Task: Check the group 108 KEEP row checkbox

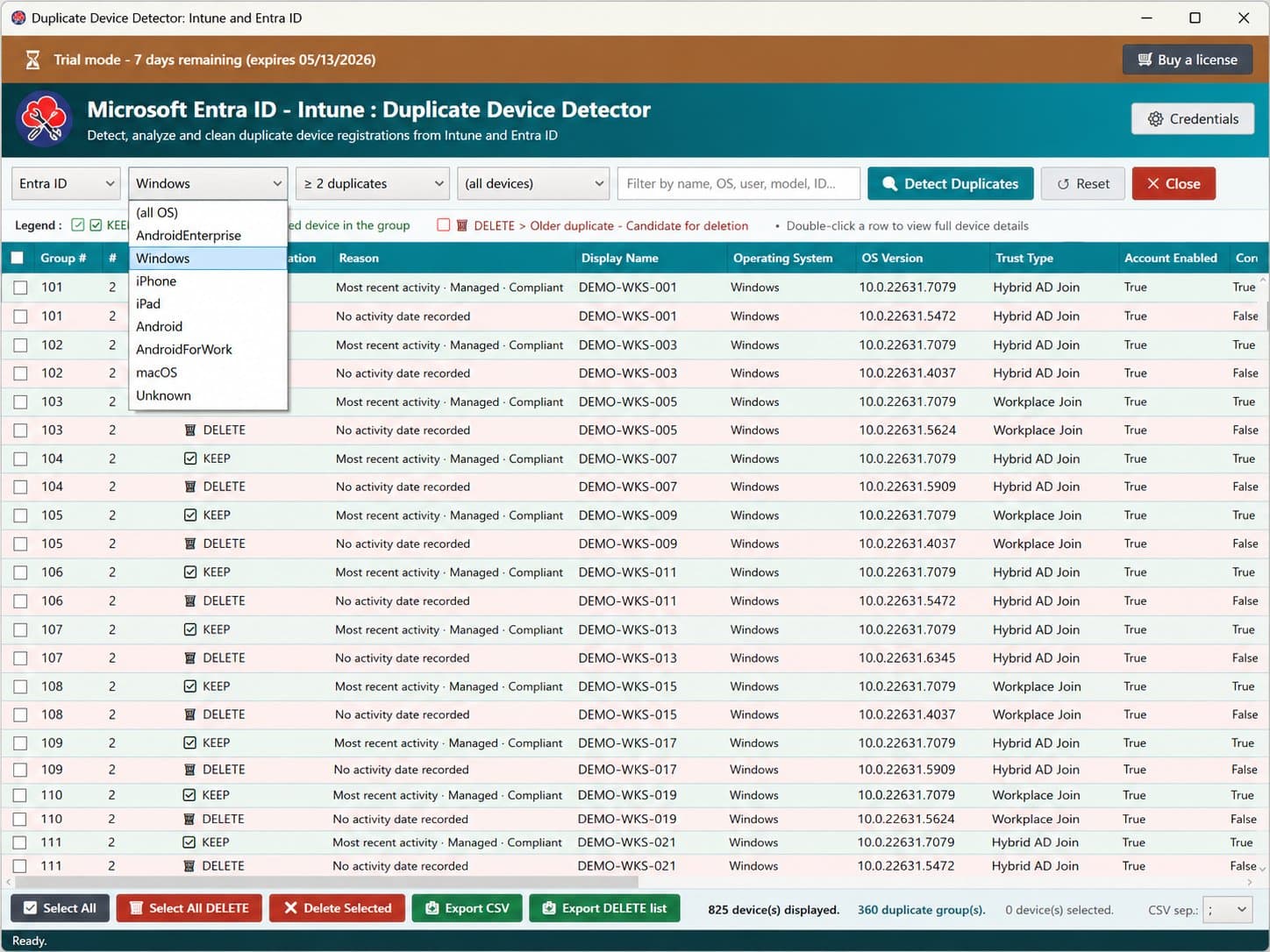Action: point(20,686)
